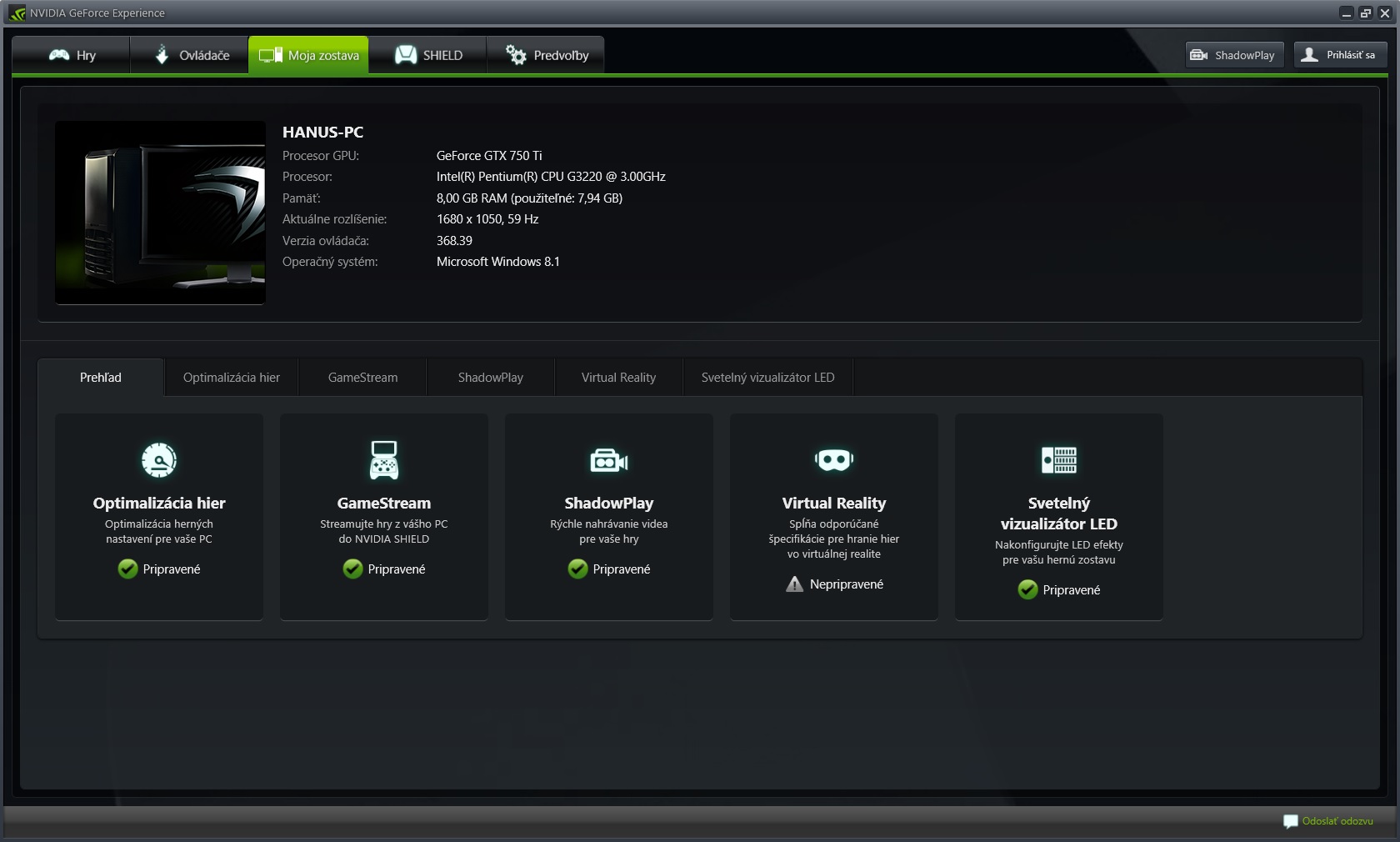This screenshot has height=842, width=1400.
Task: Click the Virtual Reality headset icon
Action: pyautogui.click(x=833, y=460)
